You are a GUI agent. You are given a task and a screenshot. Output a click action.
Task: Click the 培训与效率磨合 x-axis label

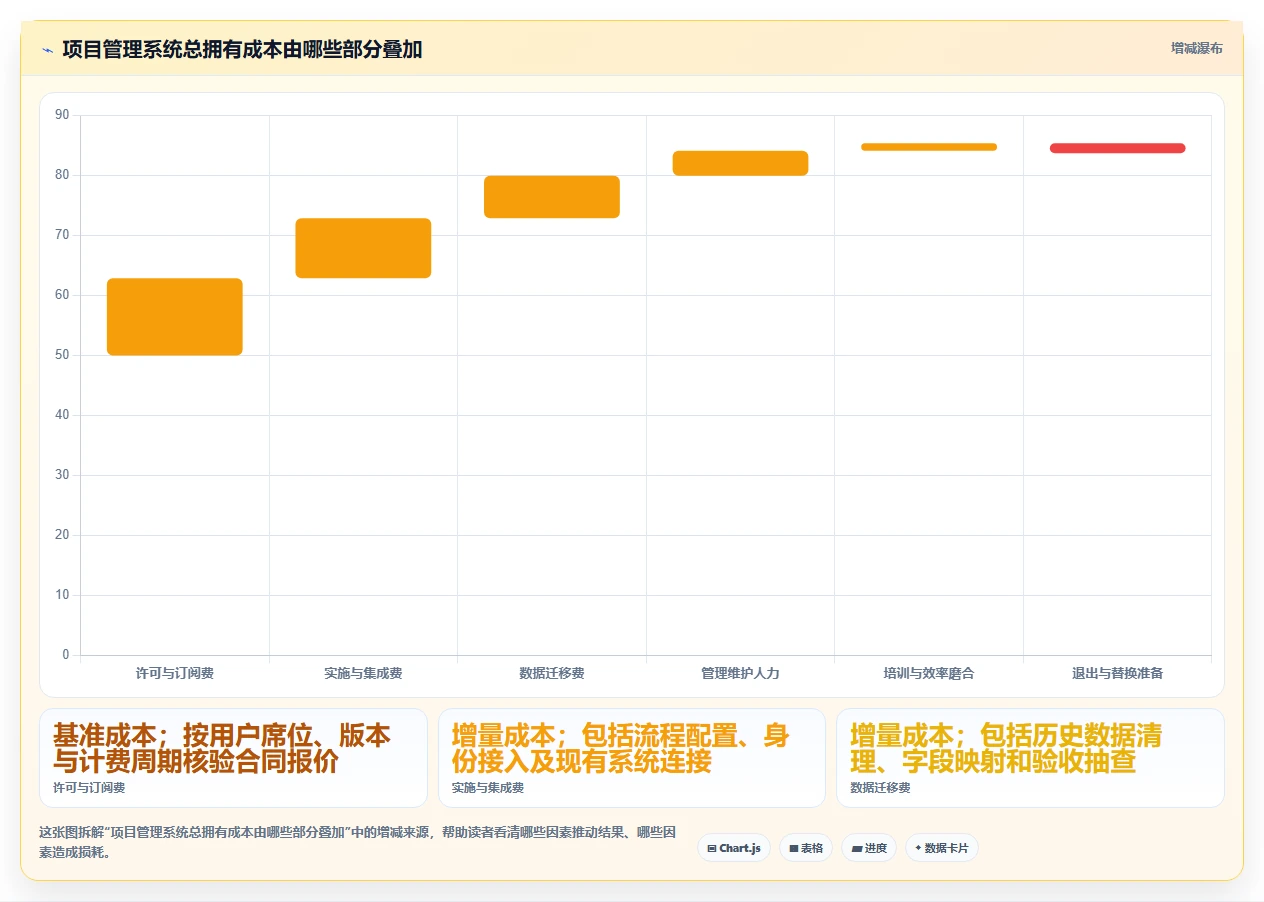[x=929, y=674]
